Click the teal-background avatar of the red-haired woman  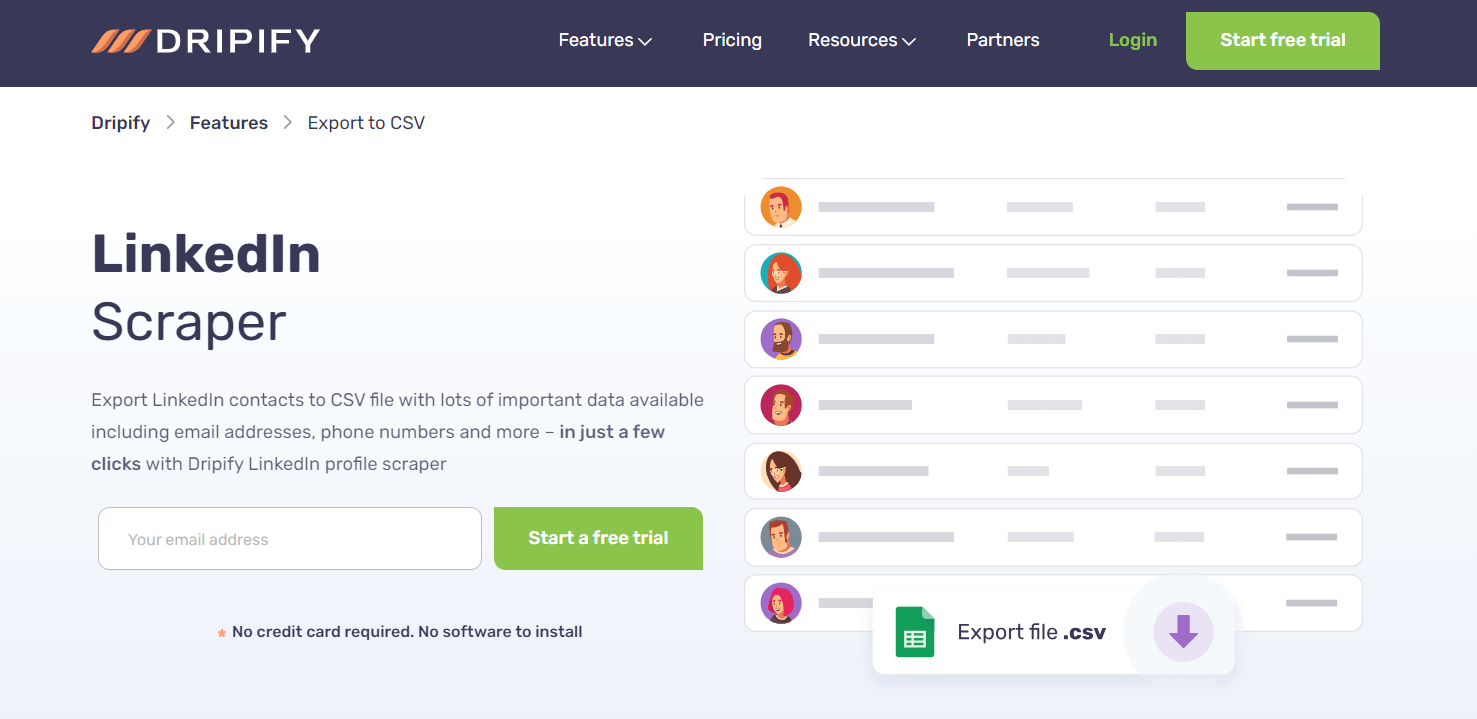click(781, 273)
